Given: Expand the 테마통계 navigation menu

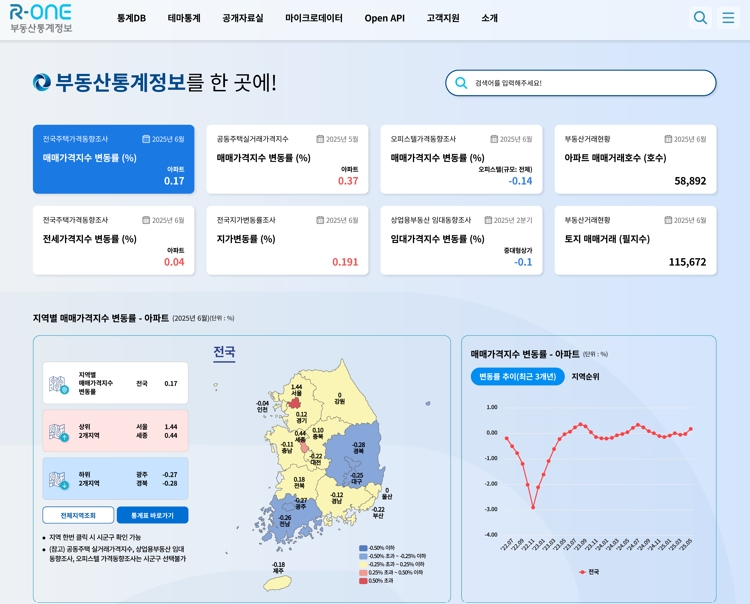Looking at the screenshot, I should tap(184, 18).
